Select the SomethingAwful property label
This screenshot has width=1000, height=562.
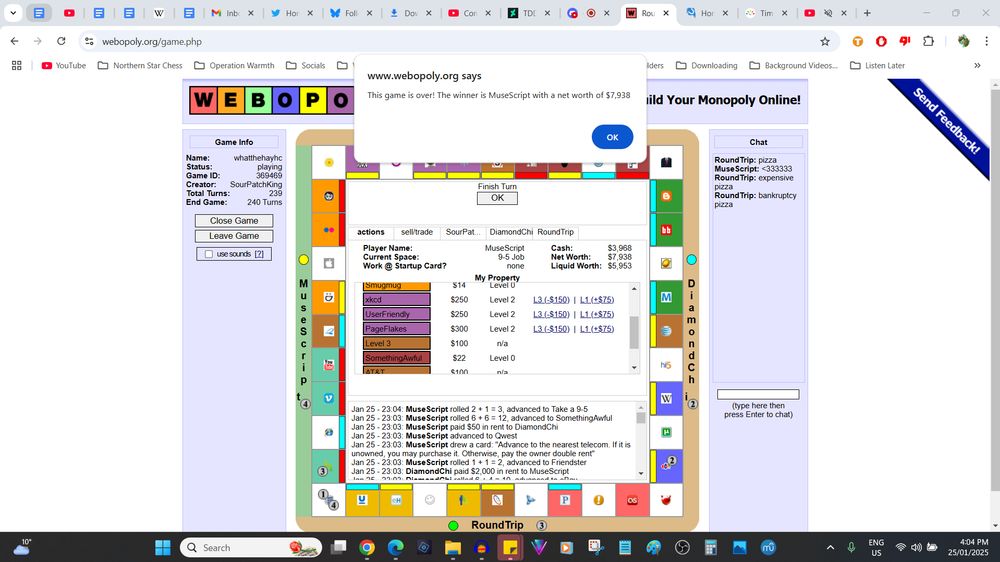click(396, 359)
